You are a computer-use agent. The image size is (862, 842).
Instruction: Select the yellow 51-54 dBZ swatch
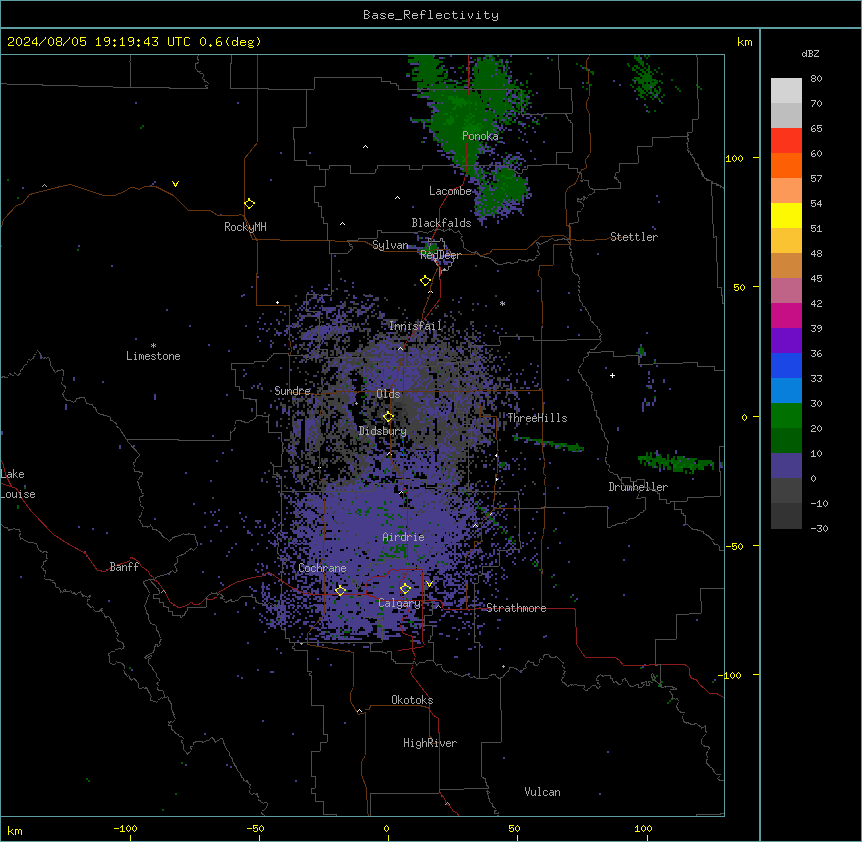pyautogui.click(x=786, y=215)
